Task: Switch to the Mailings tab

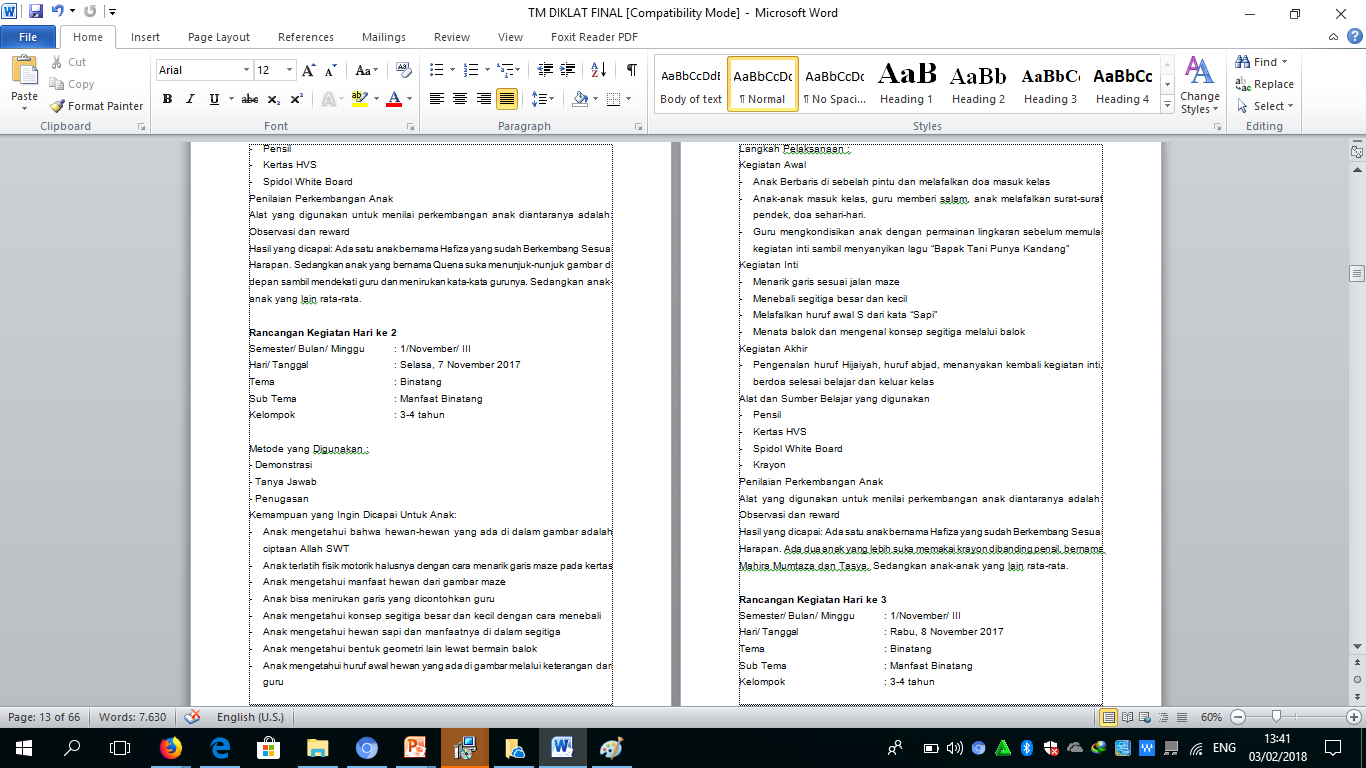Action: pos(384,37)
